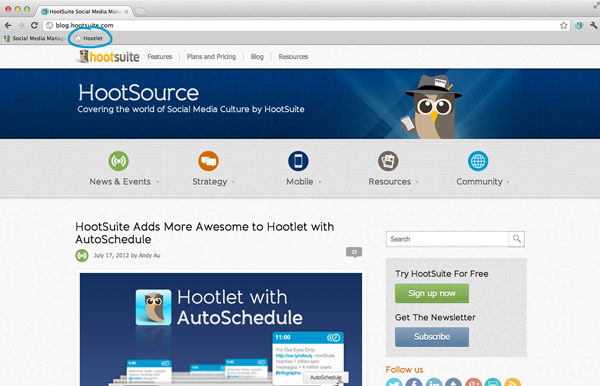Click the green News & Events broadcast icon
Screen dimensions: 600x386
[118, 161]
